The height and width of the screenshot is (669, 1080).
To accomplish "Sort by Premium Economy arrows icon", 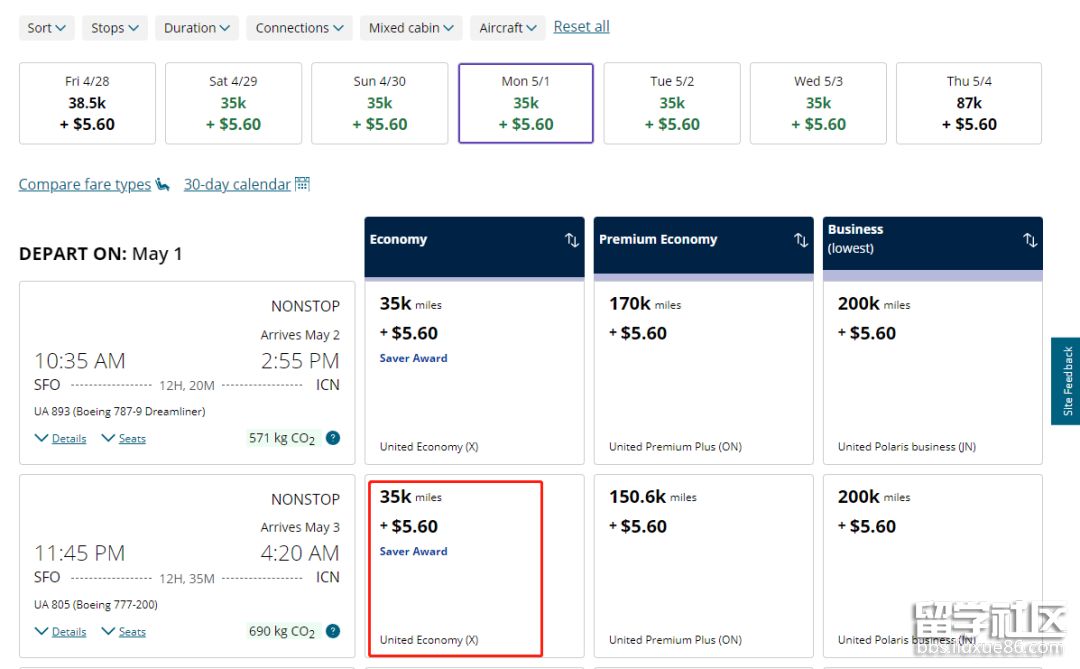I will pyautogui.click(x=800, y=240).
